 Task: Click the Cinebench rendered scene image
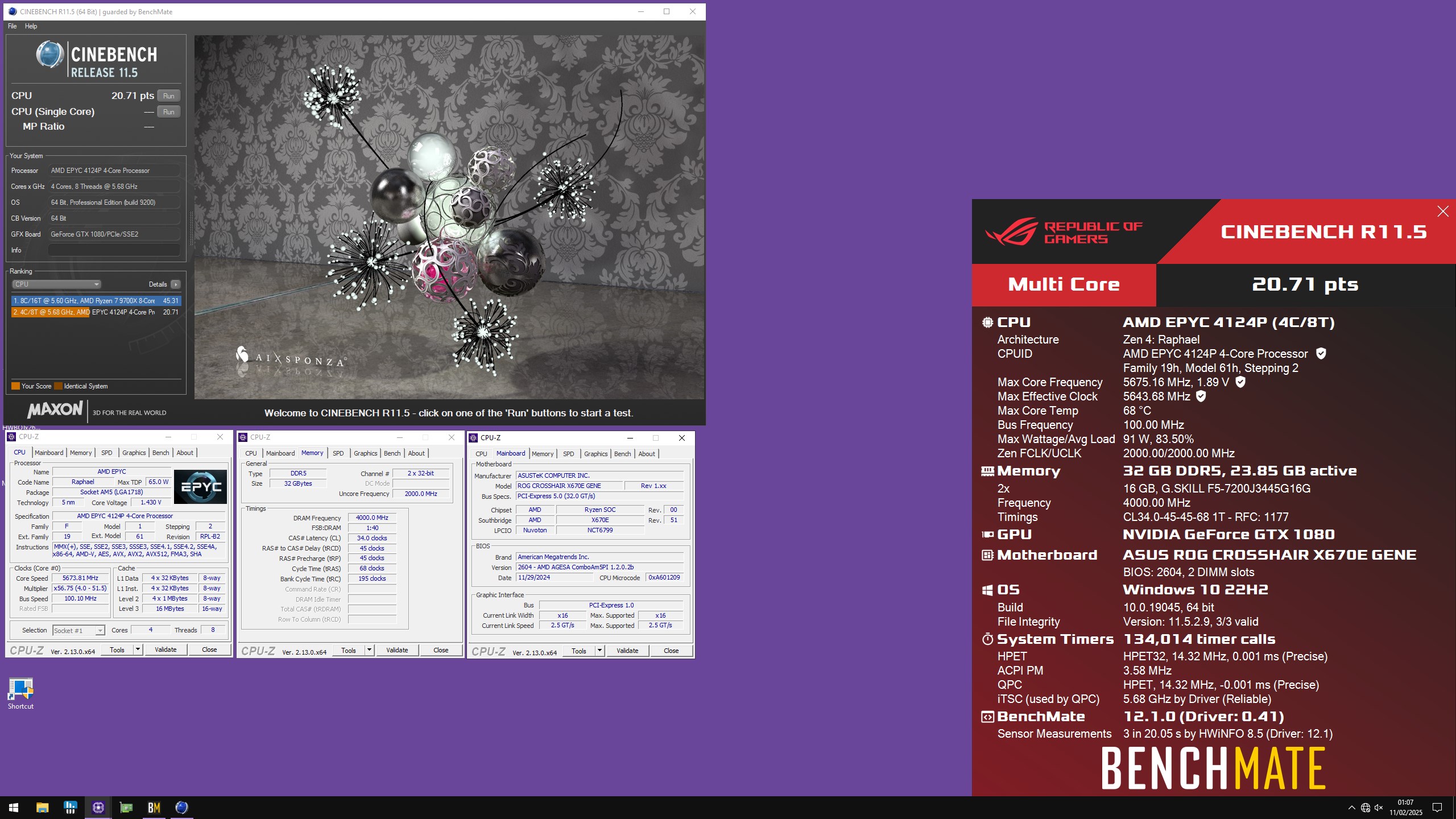[x=449, y=217]
